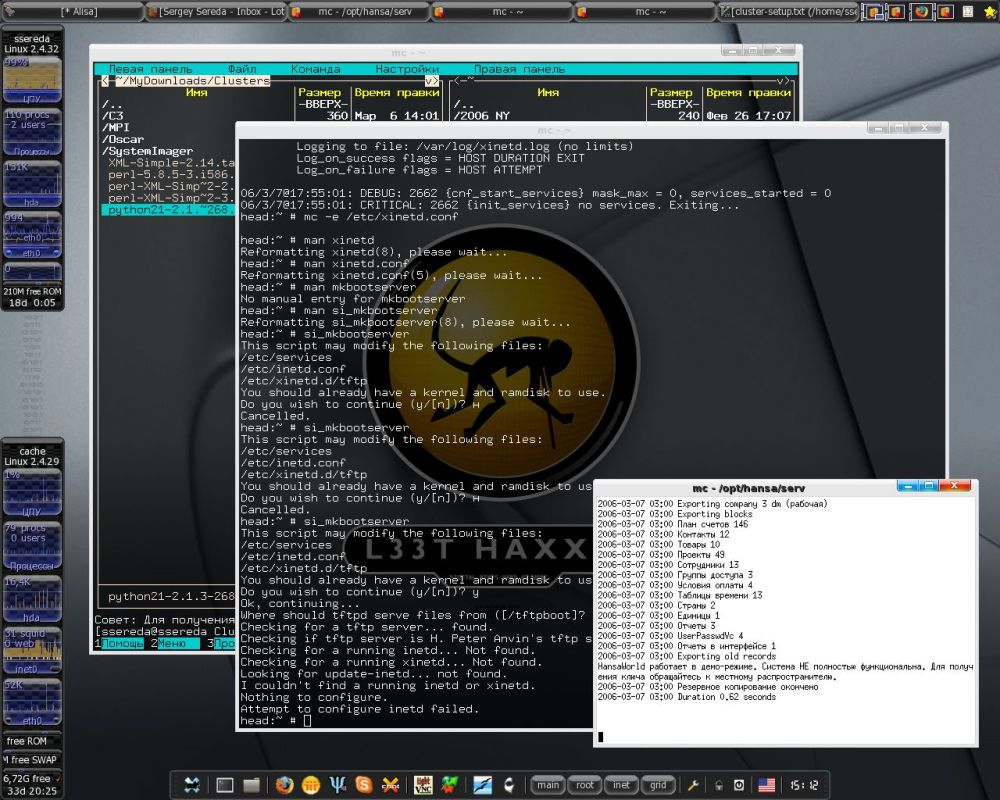
Task: Click the yellow star icon in top panel
Action: click(x=990, y=11)
